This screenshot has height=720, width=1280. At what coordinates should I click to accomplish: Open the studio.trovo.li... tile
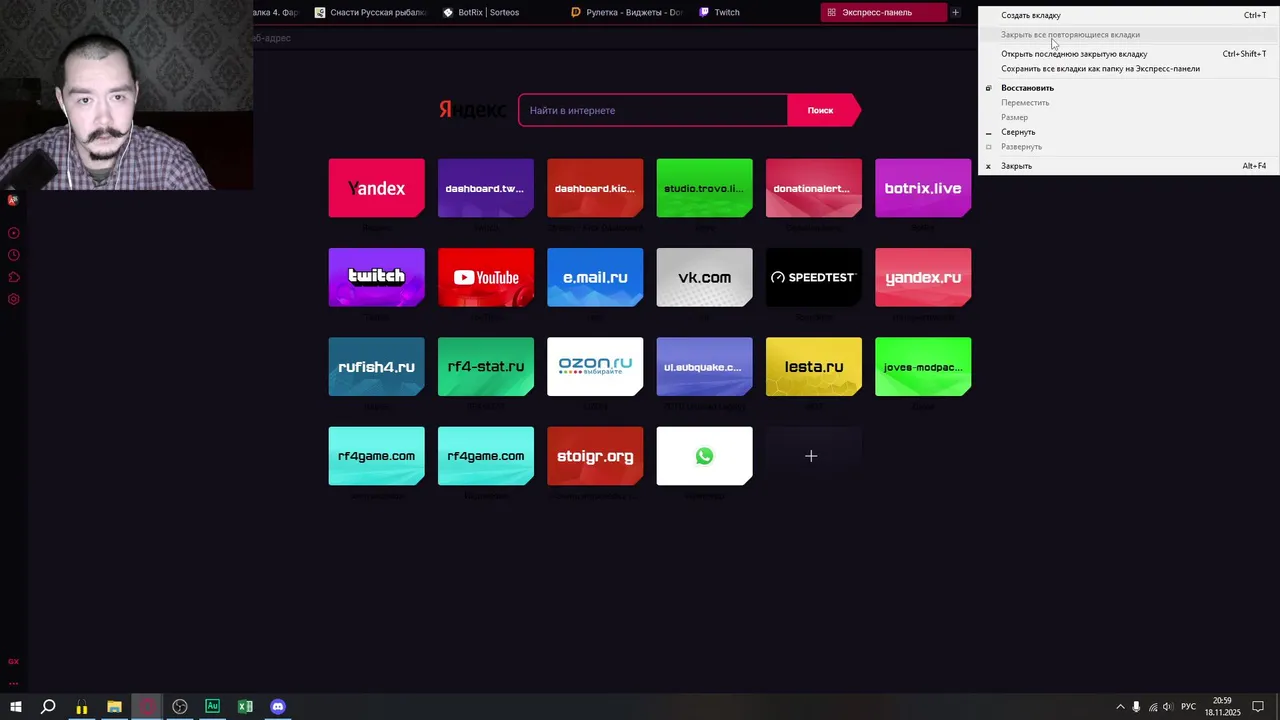pyautogui.click(x=704, y=188)
